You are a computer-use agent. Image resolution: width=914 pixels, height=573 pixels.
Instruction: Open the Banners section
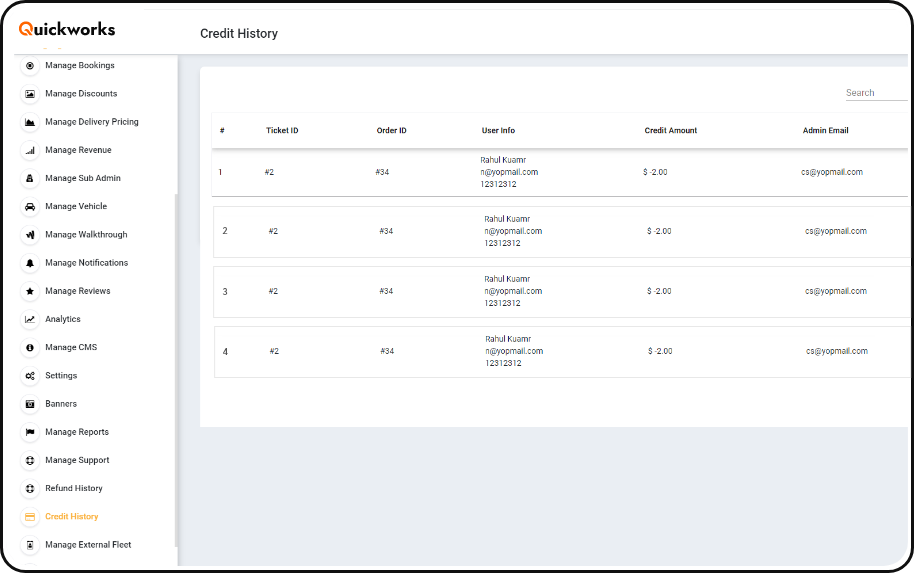(x=61, y=403)
